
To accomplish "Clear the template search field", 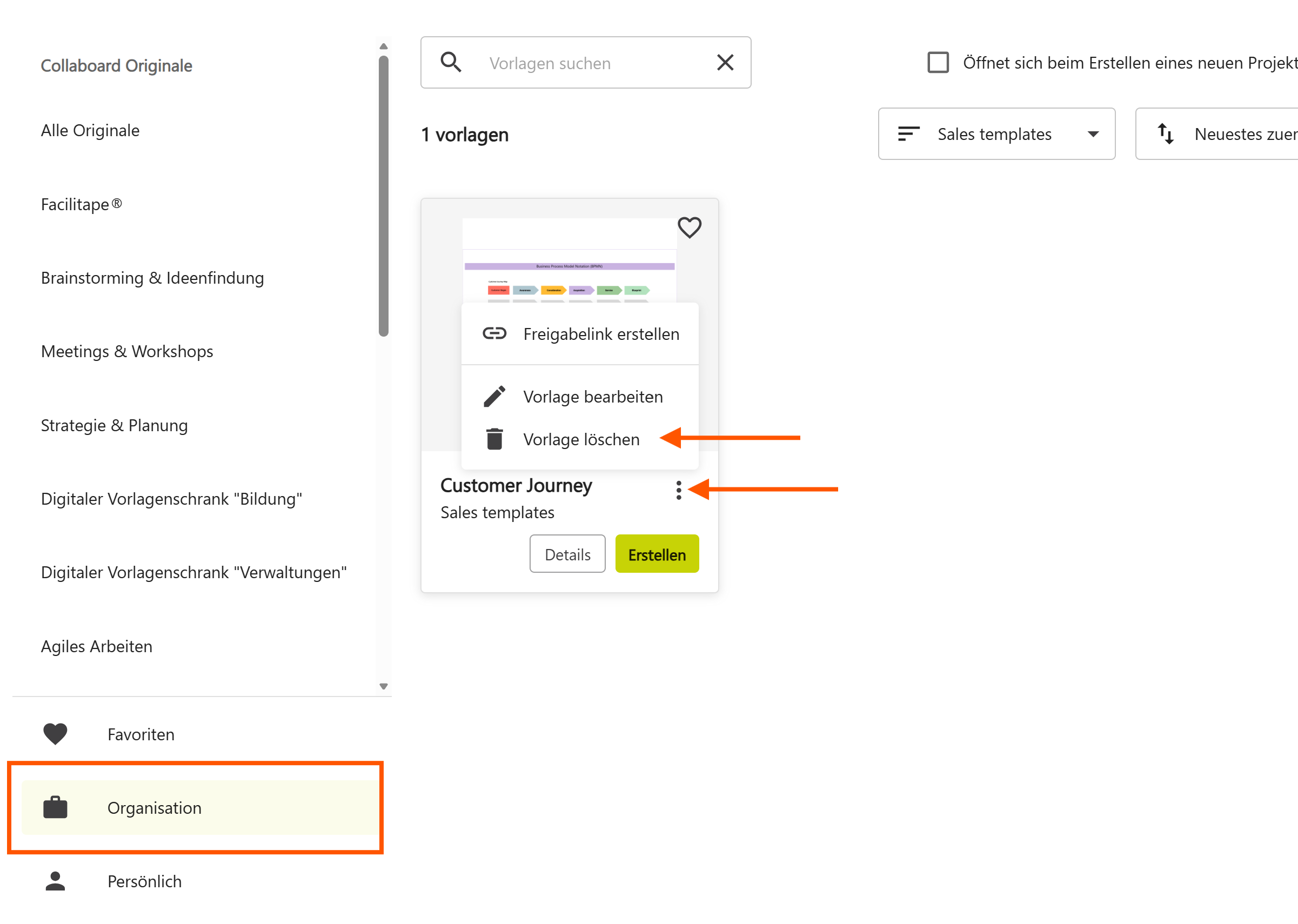I will pos(725,62).
